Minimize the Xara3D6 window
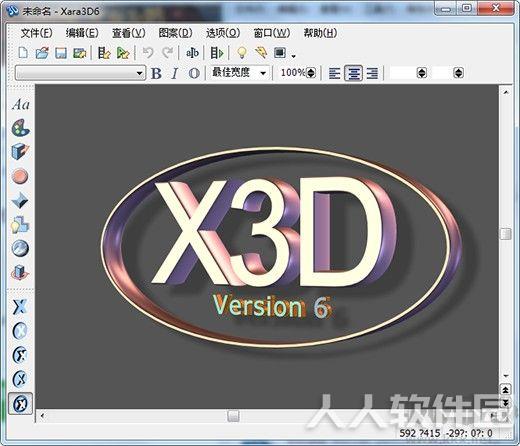 tap(445, 9)
